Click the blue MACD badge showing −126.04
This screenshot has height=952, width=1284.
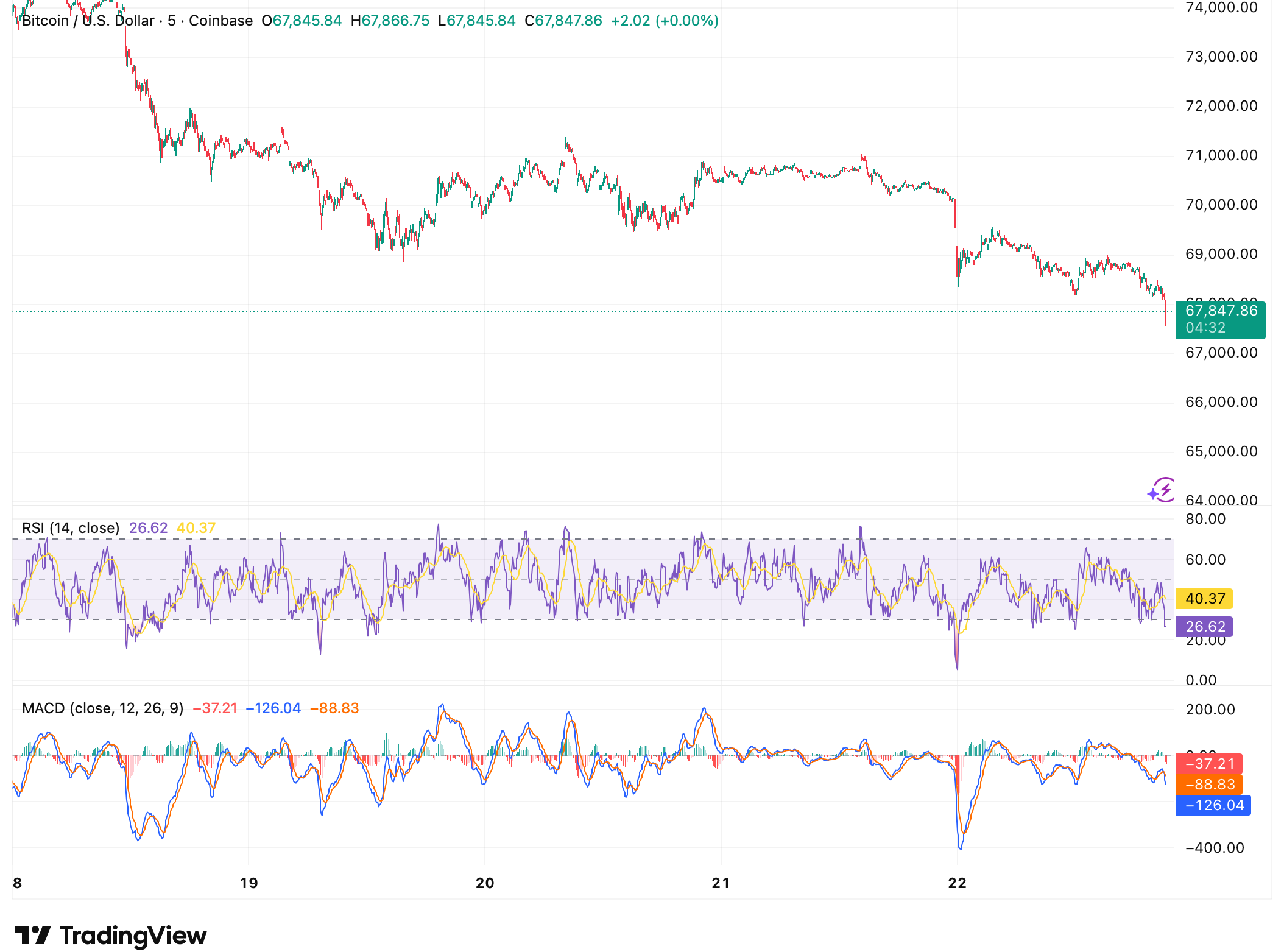pyautogui.click(x=1213, y=805)
